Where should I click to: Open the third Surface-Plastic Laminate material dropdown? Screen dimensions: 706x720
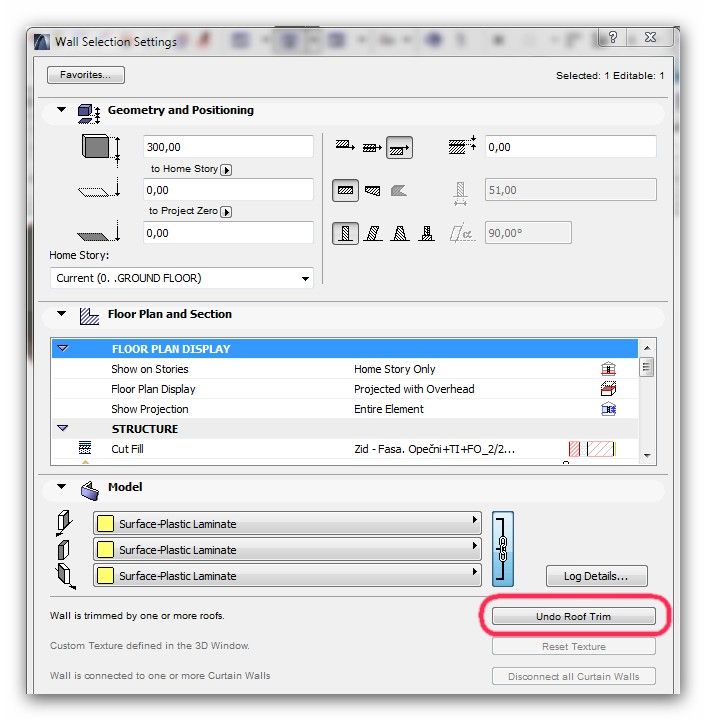click(x=287, y=575)
